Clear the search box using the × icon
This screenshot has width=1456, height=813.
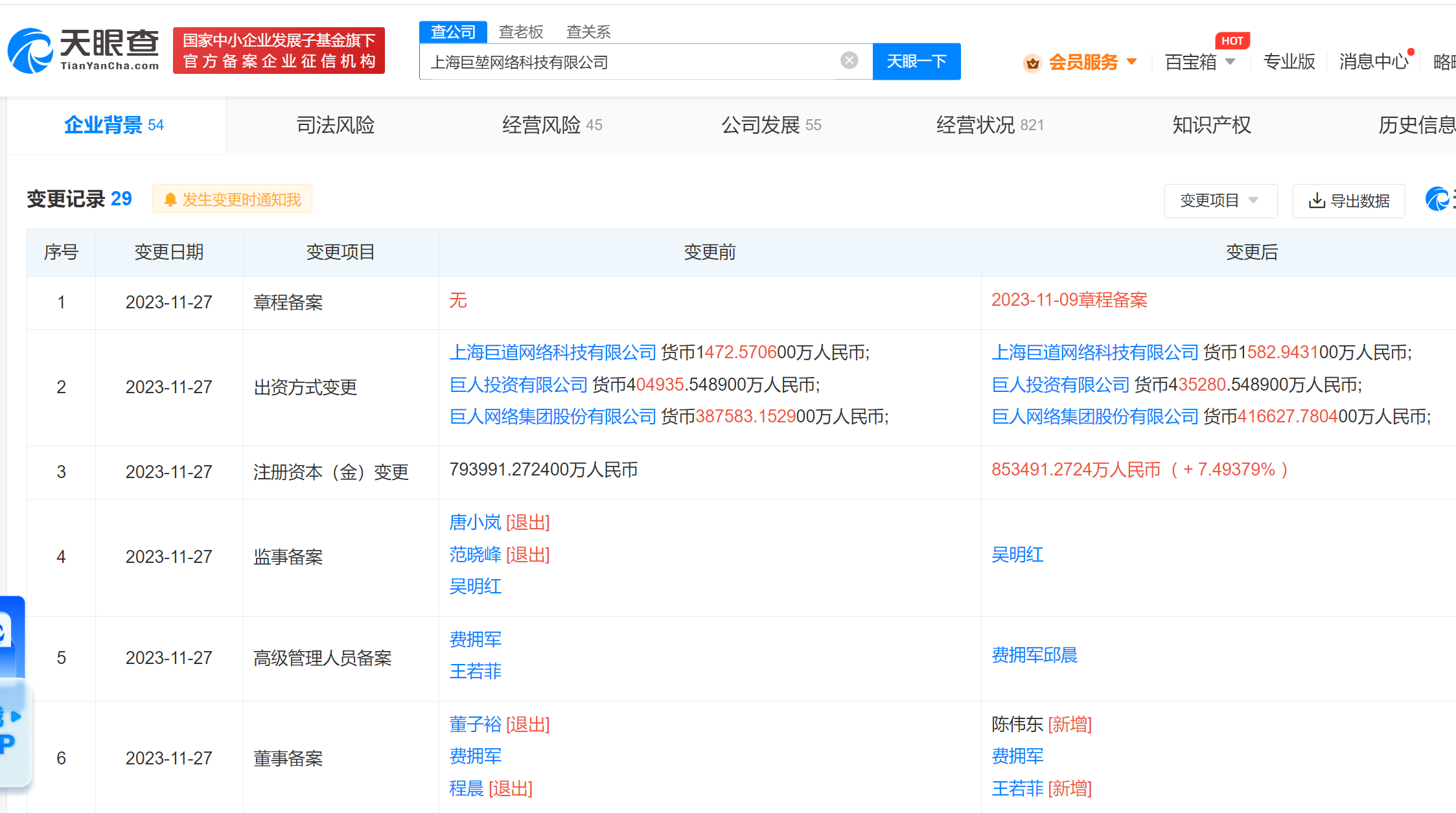click(x=849, y=60)
